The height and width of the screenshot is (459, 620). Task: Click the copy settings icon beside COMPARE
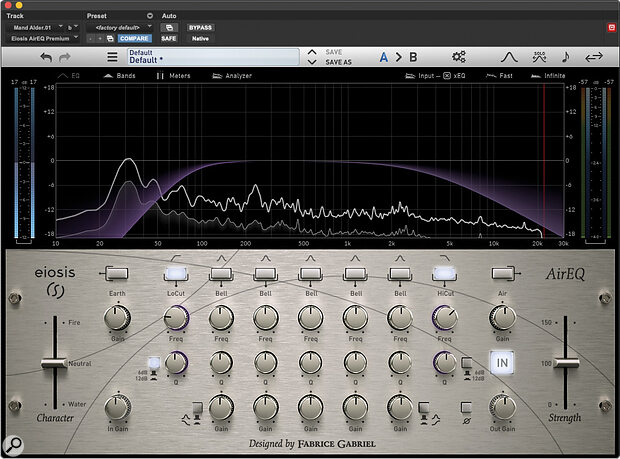tap(110, 38)
